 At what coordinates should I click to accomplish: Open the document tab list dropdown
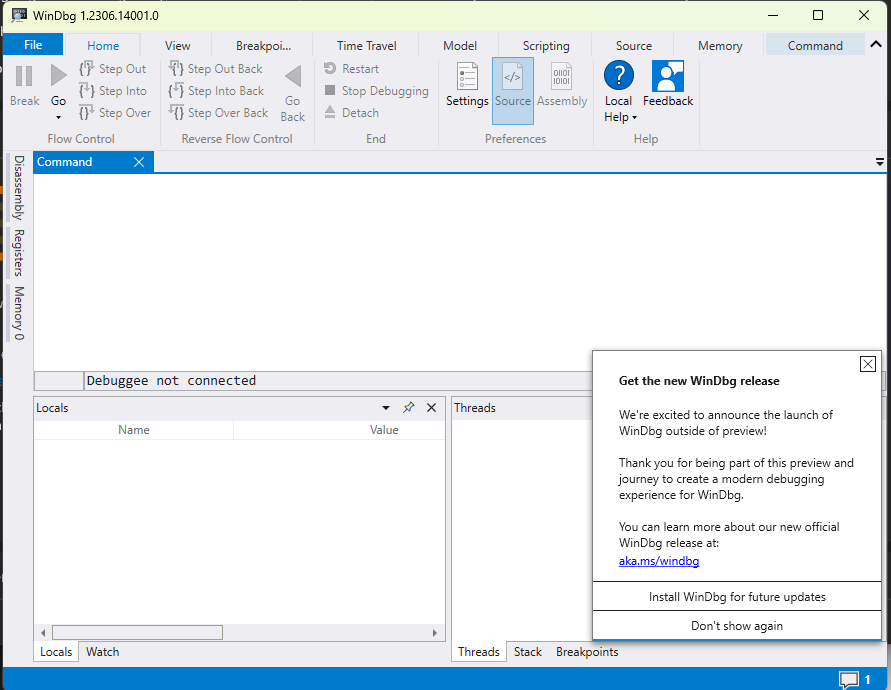pos(880,163)
